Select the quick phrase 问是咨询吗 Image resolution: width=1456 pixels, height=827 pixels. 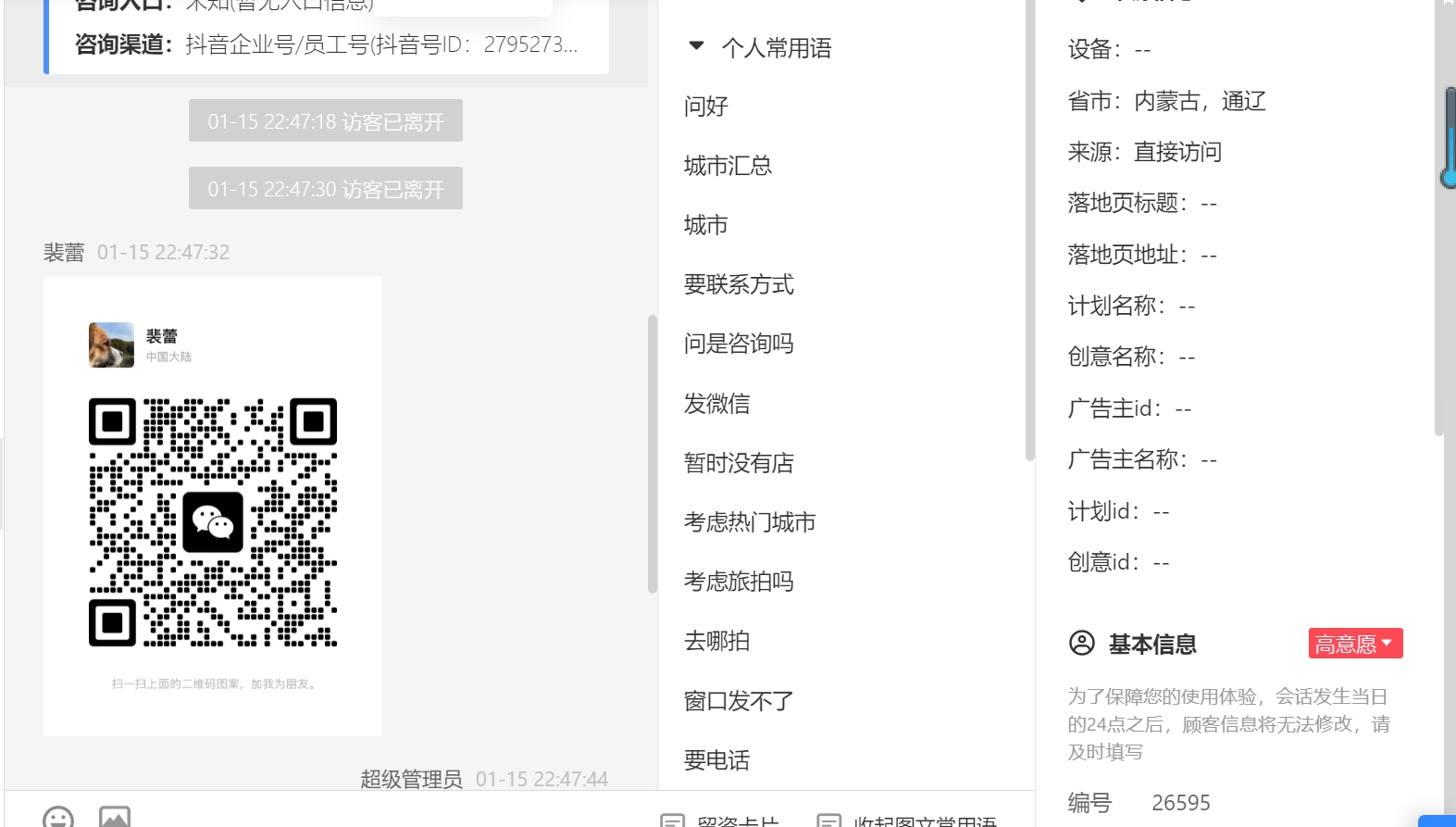click(x=739, y=344)
